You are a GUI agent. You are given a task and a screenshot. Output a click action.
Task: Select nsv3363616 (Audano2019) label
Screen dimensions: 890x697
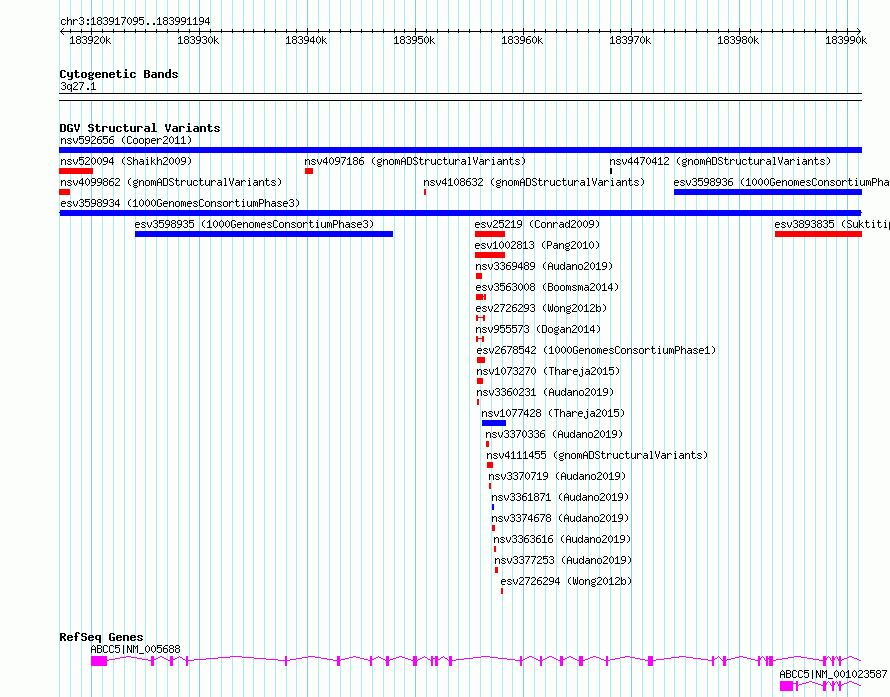click(562, 539)
